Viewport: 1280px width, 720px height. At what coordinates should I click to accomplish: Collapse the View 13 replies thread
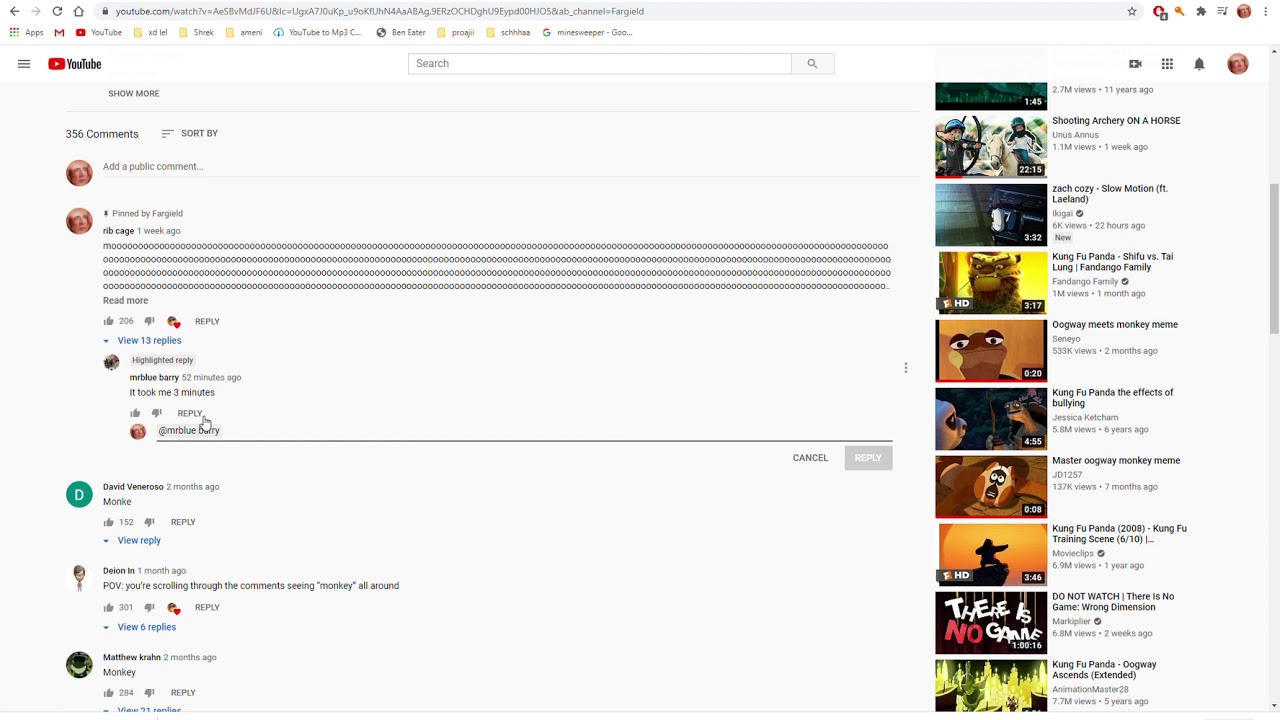click(x=142, y=340)
